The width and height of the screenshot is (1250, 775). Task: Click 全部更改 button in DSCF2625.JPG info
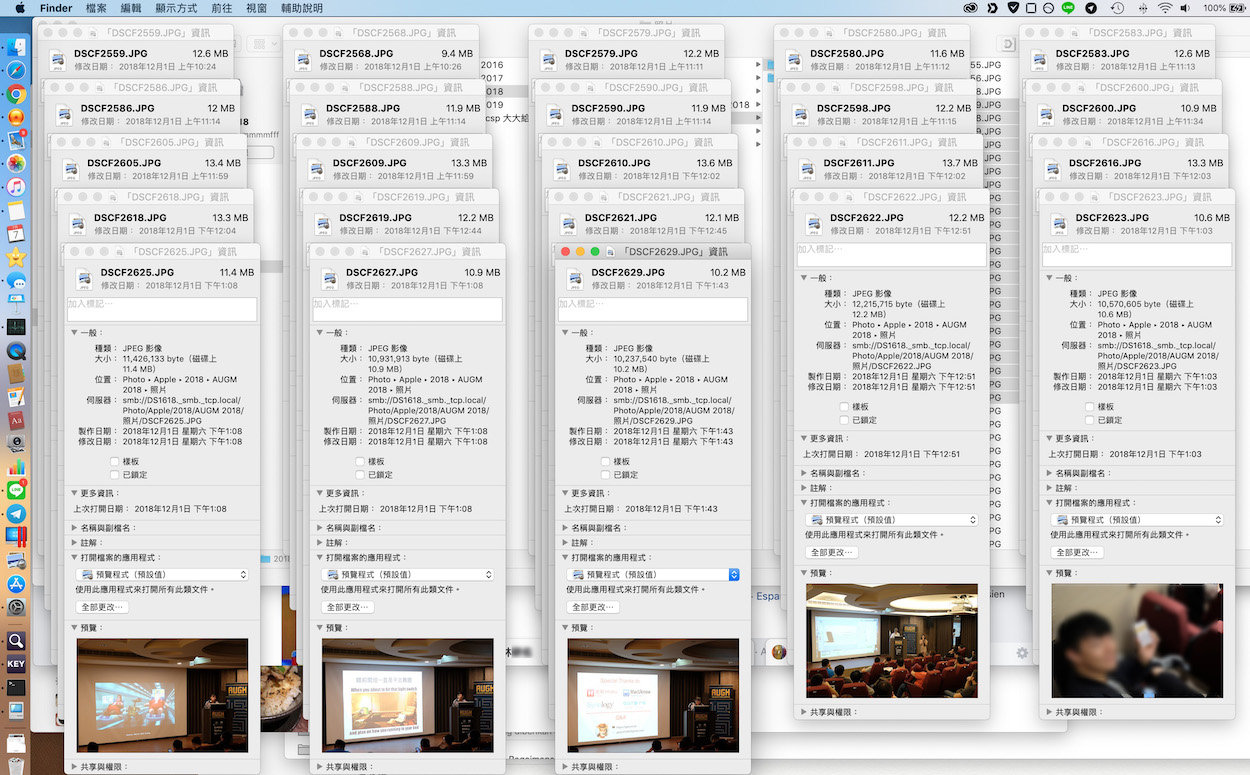(x=104, y=607)
